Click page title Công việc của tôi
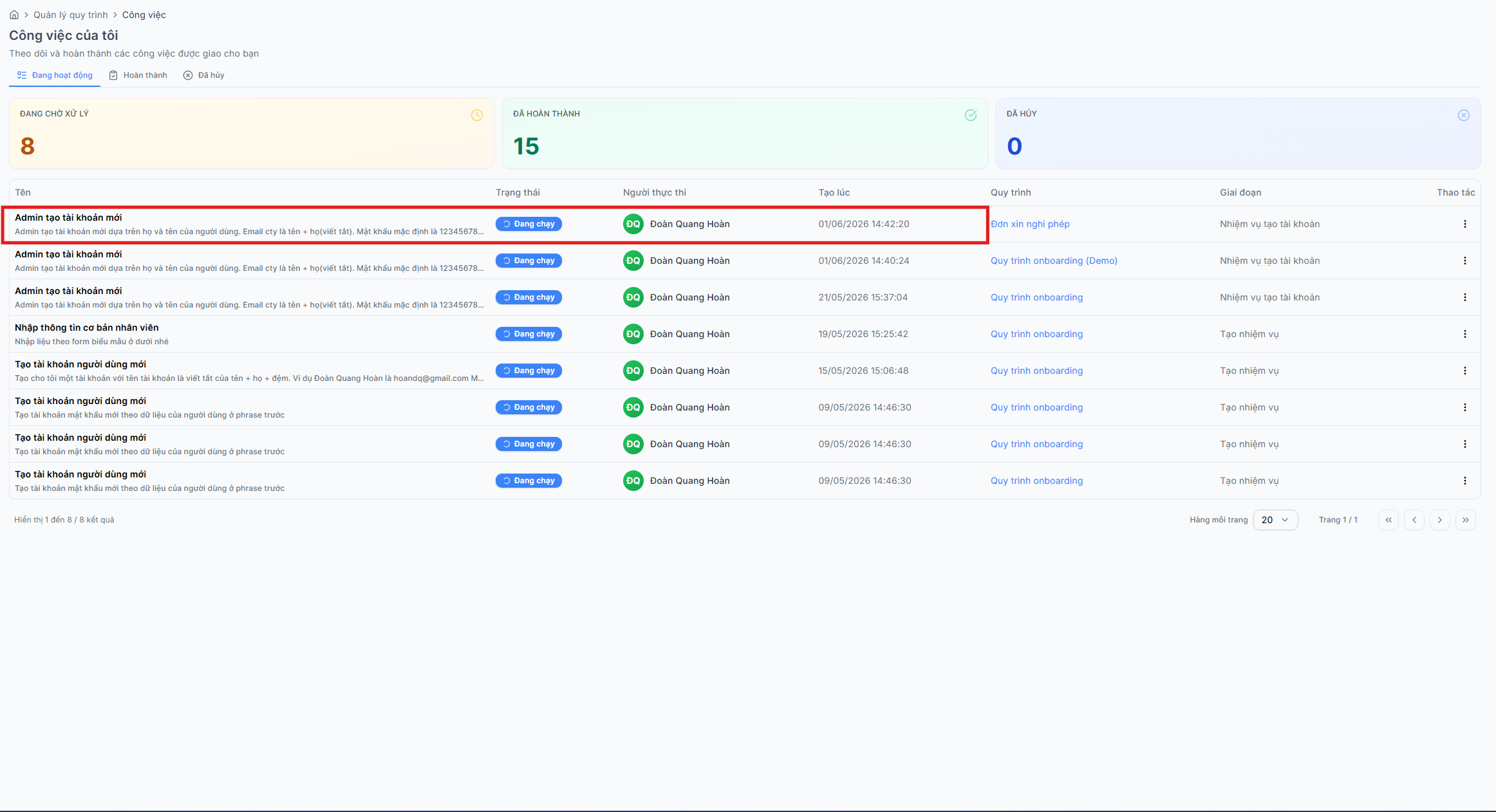The height and width of the screenshot is (812, 1496). point(63,35)
